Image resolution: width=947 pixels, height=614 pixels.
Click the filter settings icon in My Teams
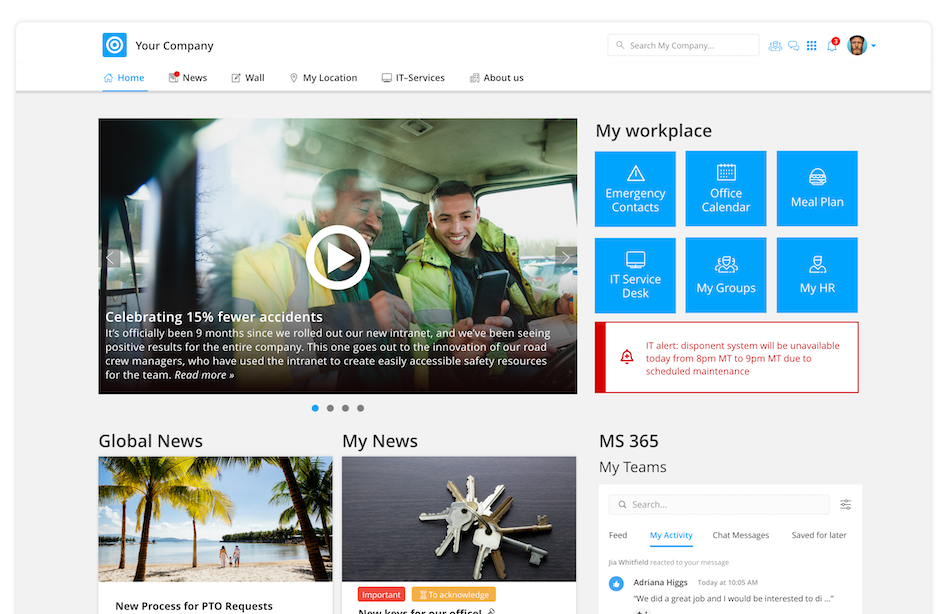point(846,505)
